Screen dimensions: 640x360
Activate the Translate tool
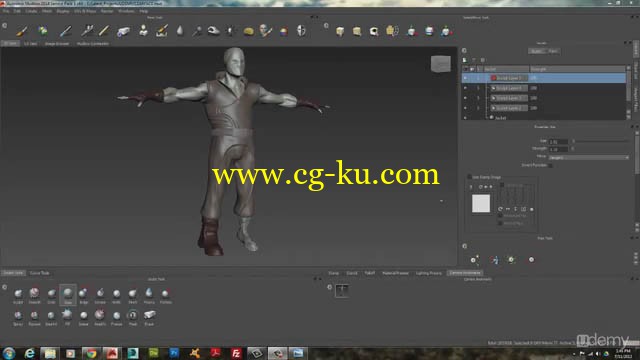tap(412, 31)
